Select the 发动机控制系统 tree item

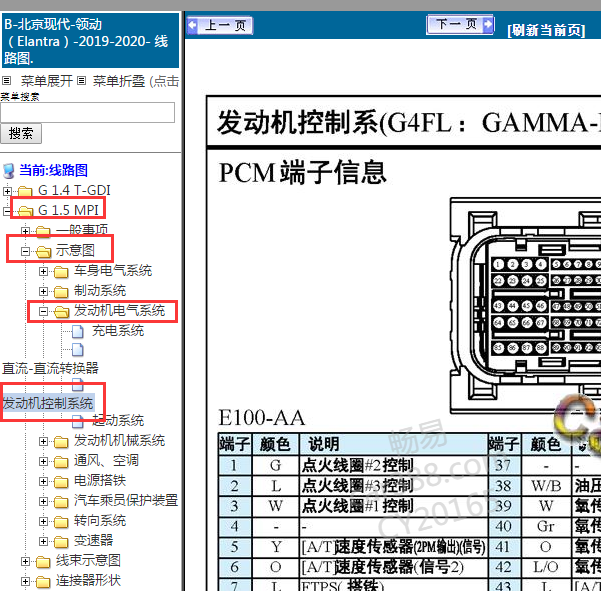coord(48,403)
